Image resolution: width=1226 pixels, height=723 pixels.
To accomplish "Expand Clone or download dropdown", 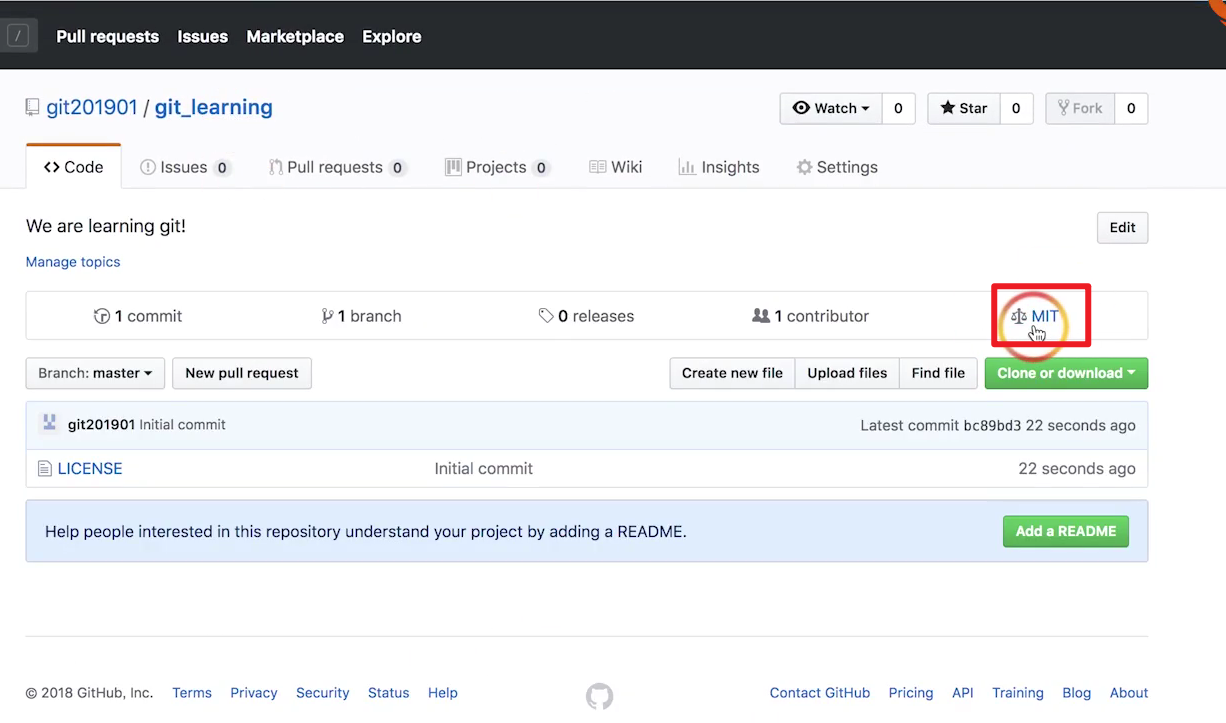I will [x=1066, y=373].
